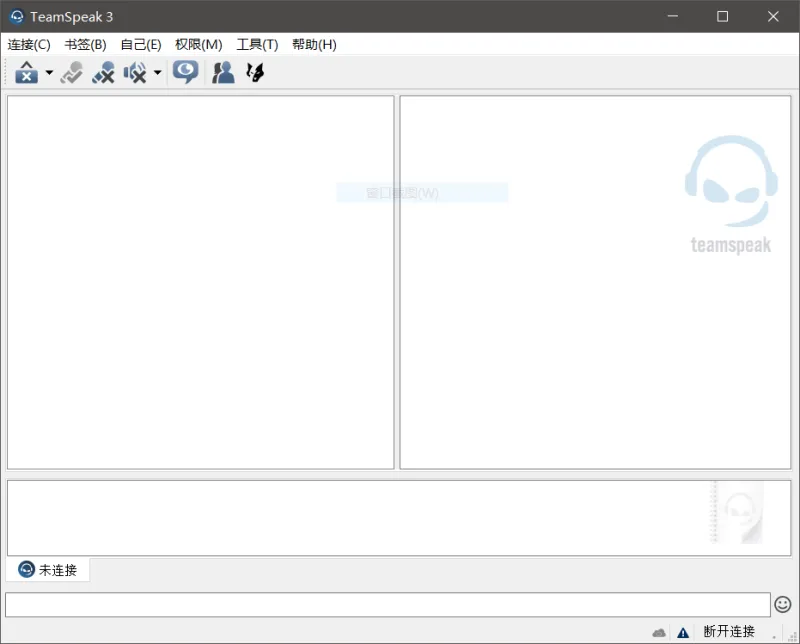Open the contacts list icon
800x644 pixels.
[223, 72]
